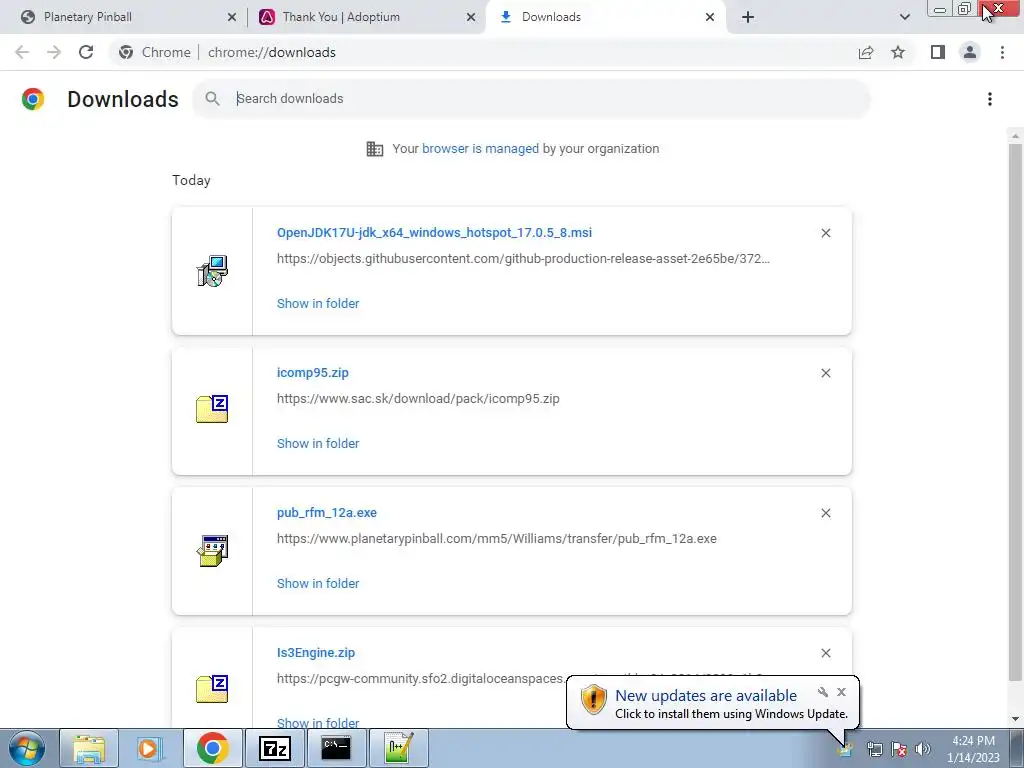The width and height of the screenshot is (1024, 768).
Task: Click the page vertical scrollbar
Action: click(1014, 411)
